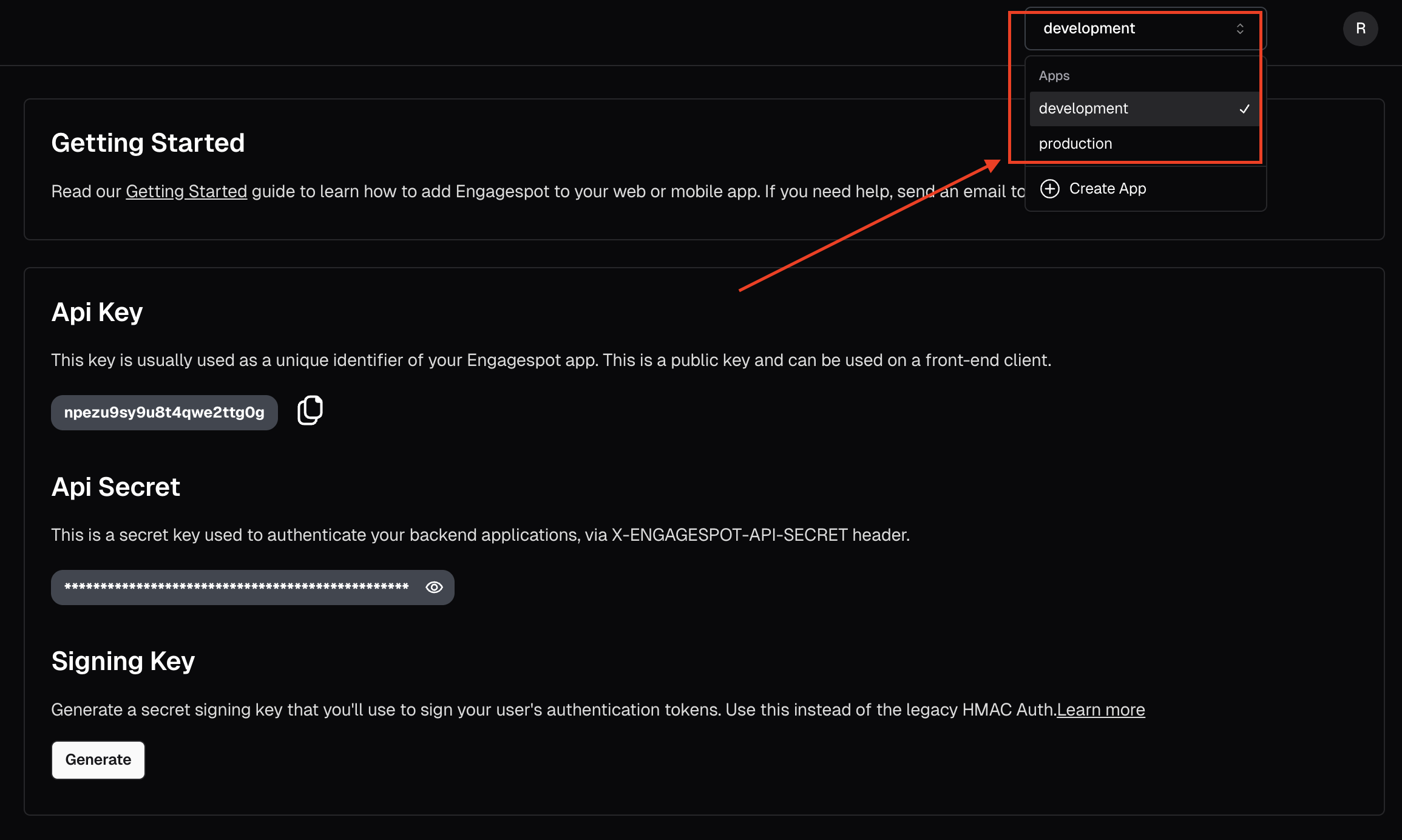
Task: Click Learn more about signing key
Action: pyautogui.click(x=1101, y=710)
